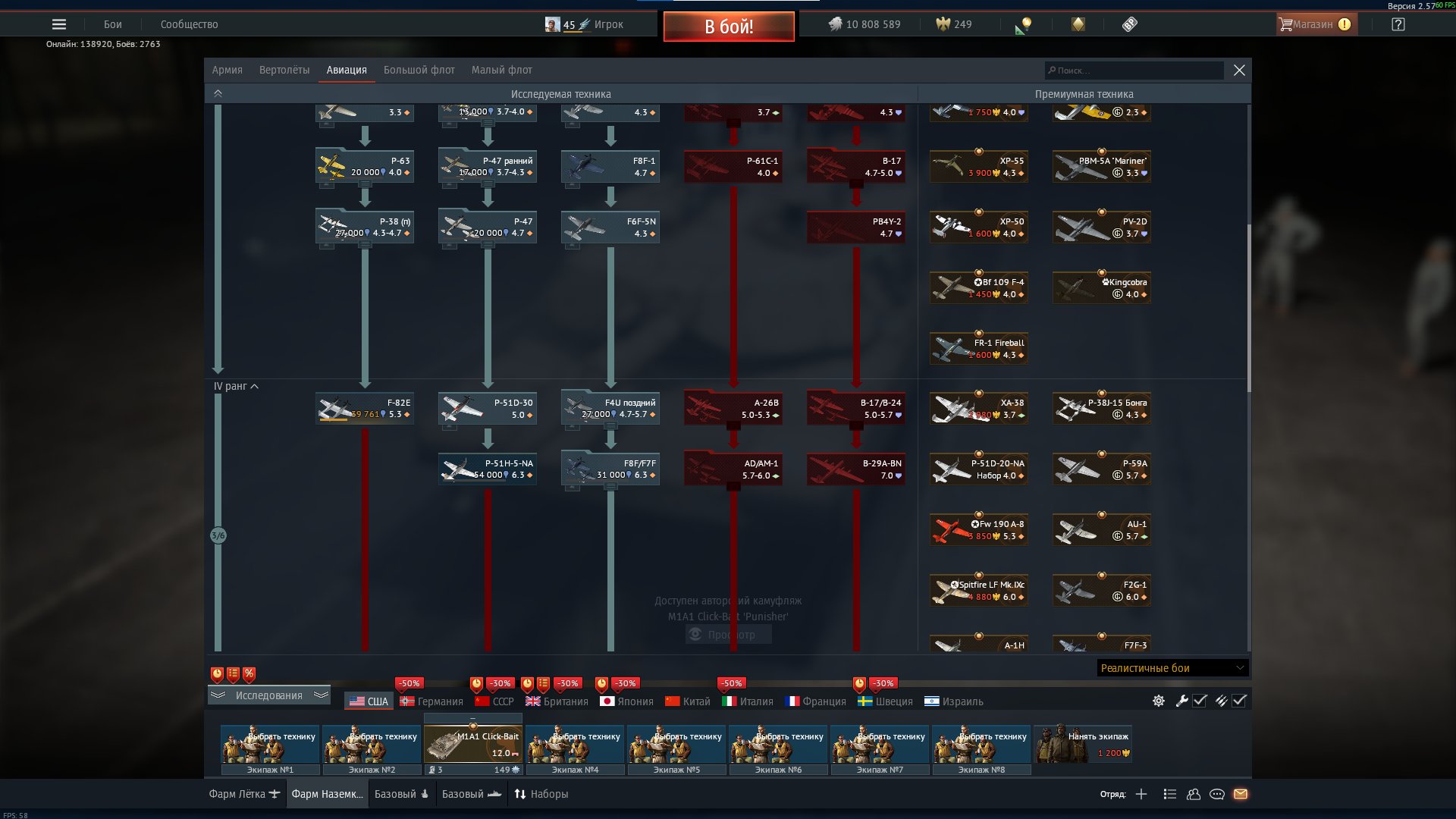Click the Исследования button

[269, 695]
